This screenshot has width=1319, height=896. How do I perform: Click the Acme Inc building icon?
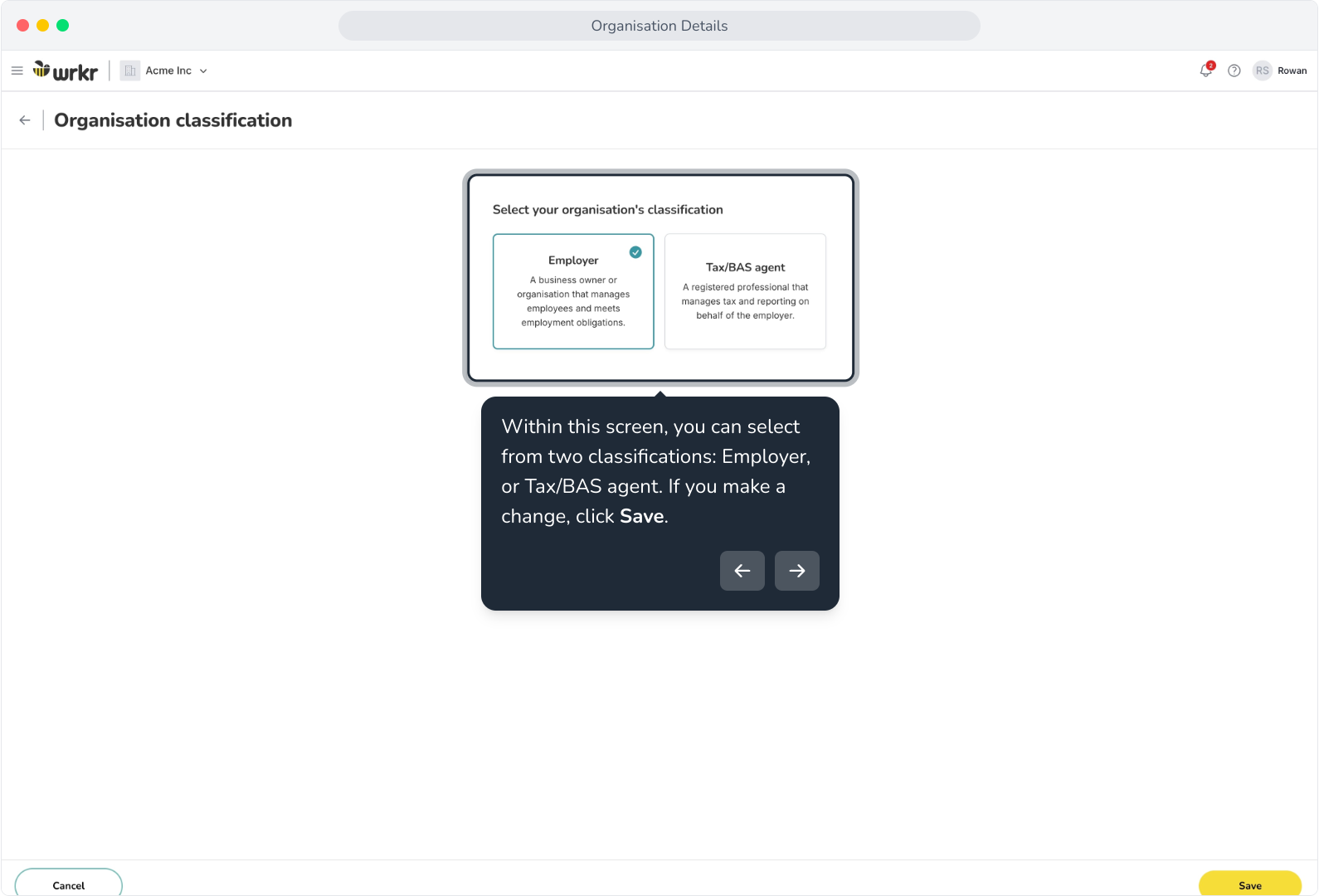[130, 71]
